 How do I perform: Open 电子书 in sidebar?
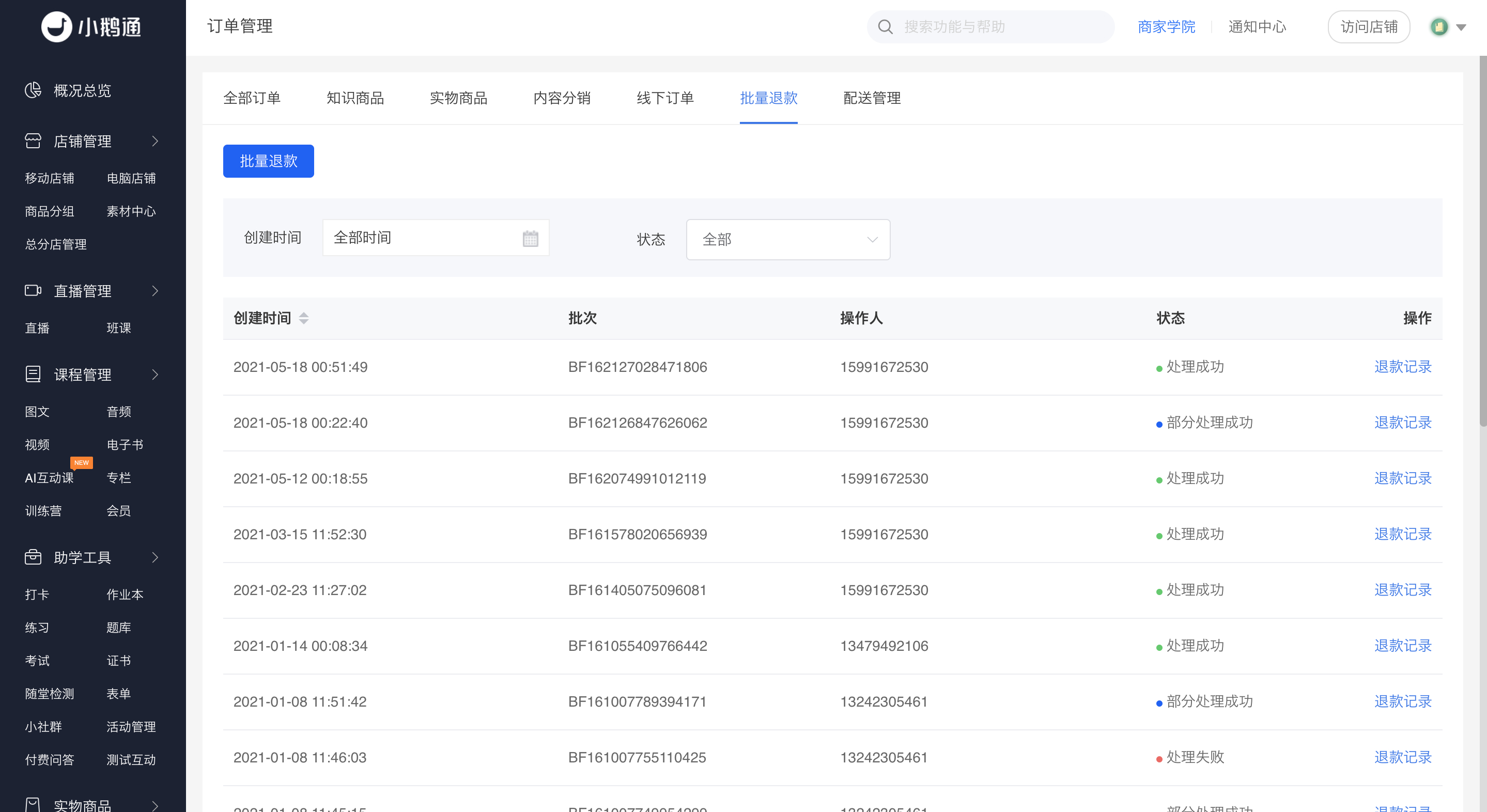tap(125, 444)
